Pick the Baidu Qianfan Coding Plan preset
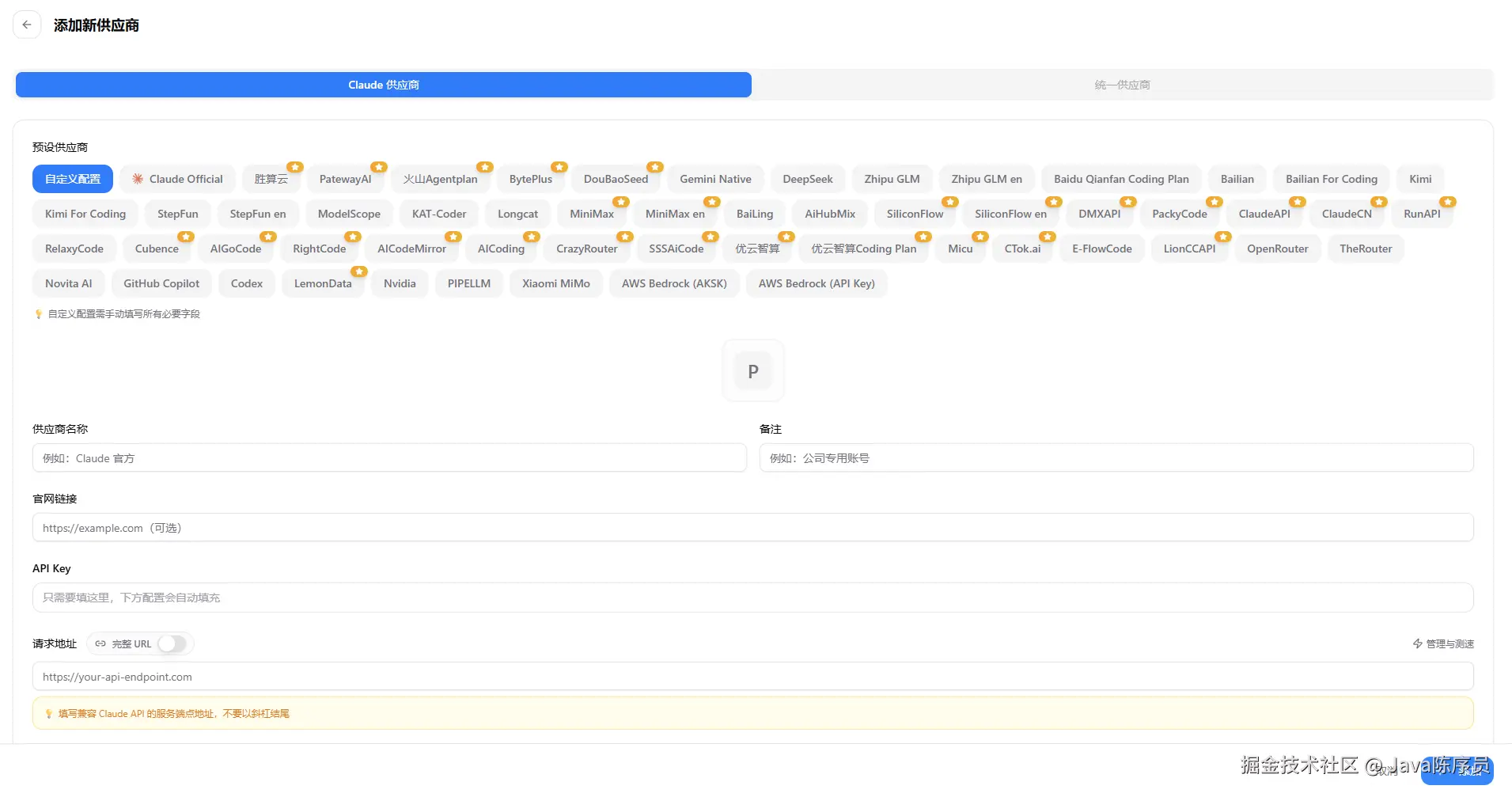Screen dimensions: 1512x797 click(x=1122, y=179)
